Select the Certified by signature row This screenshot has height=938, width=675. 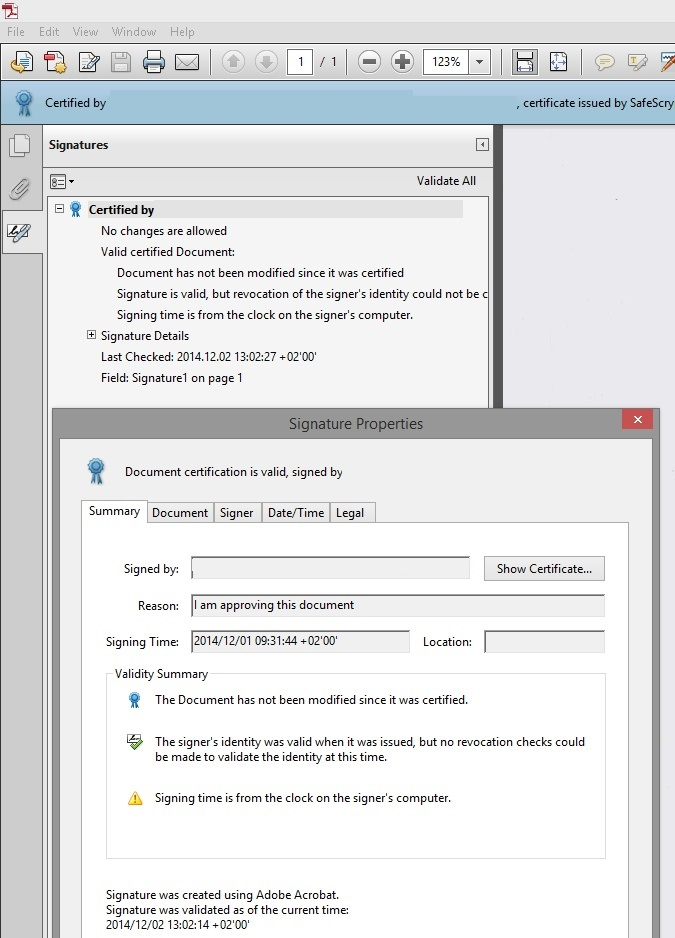(x=275, y=209)
